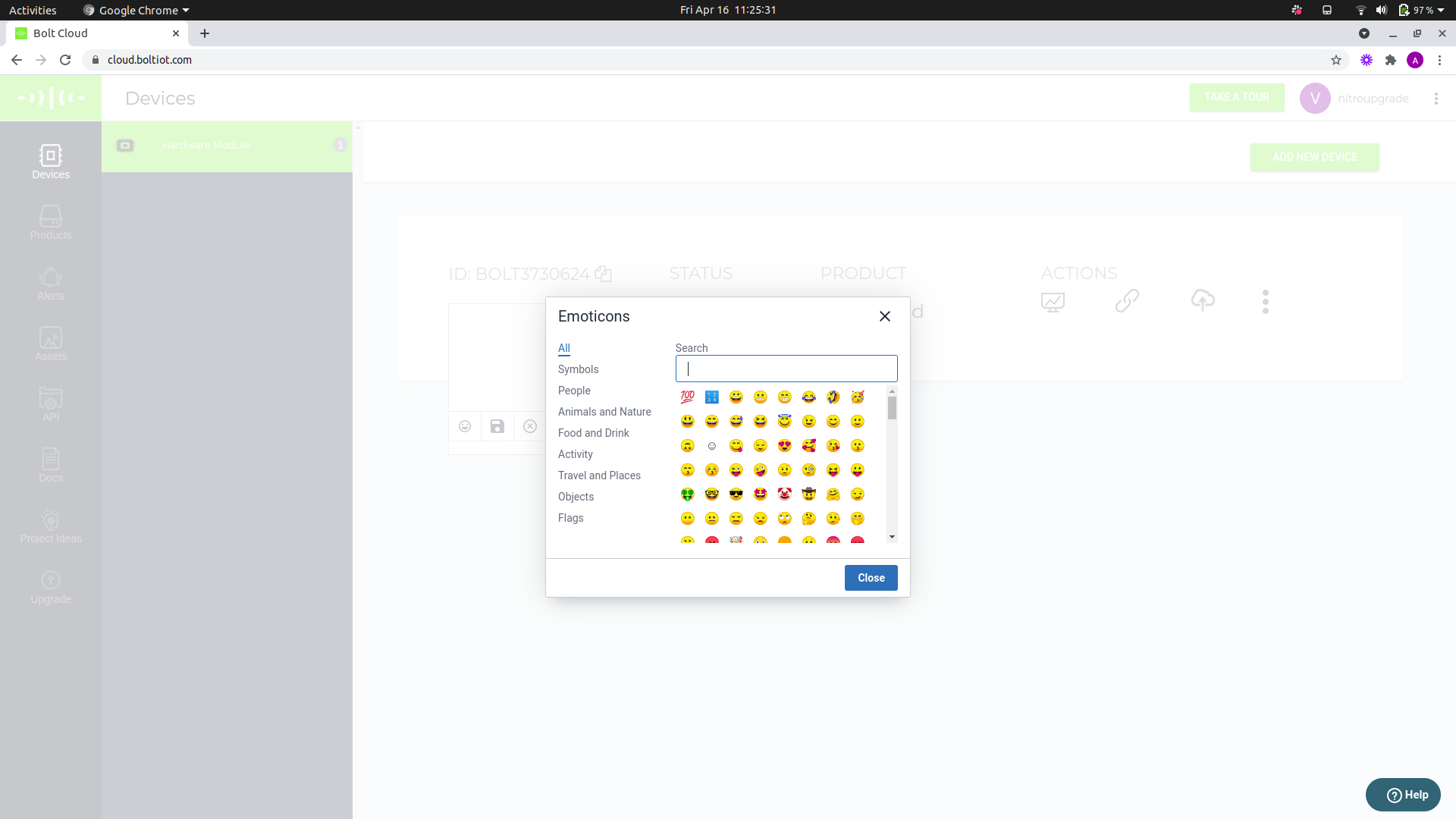The width and height of the screenshot is (1456, 819).
Task: Click the blue Close button
Action: click(x=871, y=578)
